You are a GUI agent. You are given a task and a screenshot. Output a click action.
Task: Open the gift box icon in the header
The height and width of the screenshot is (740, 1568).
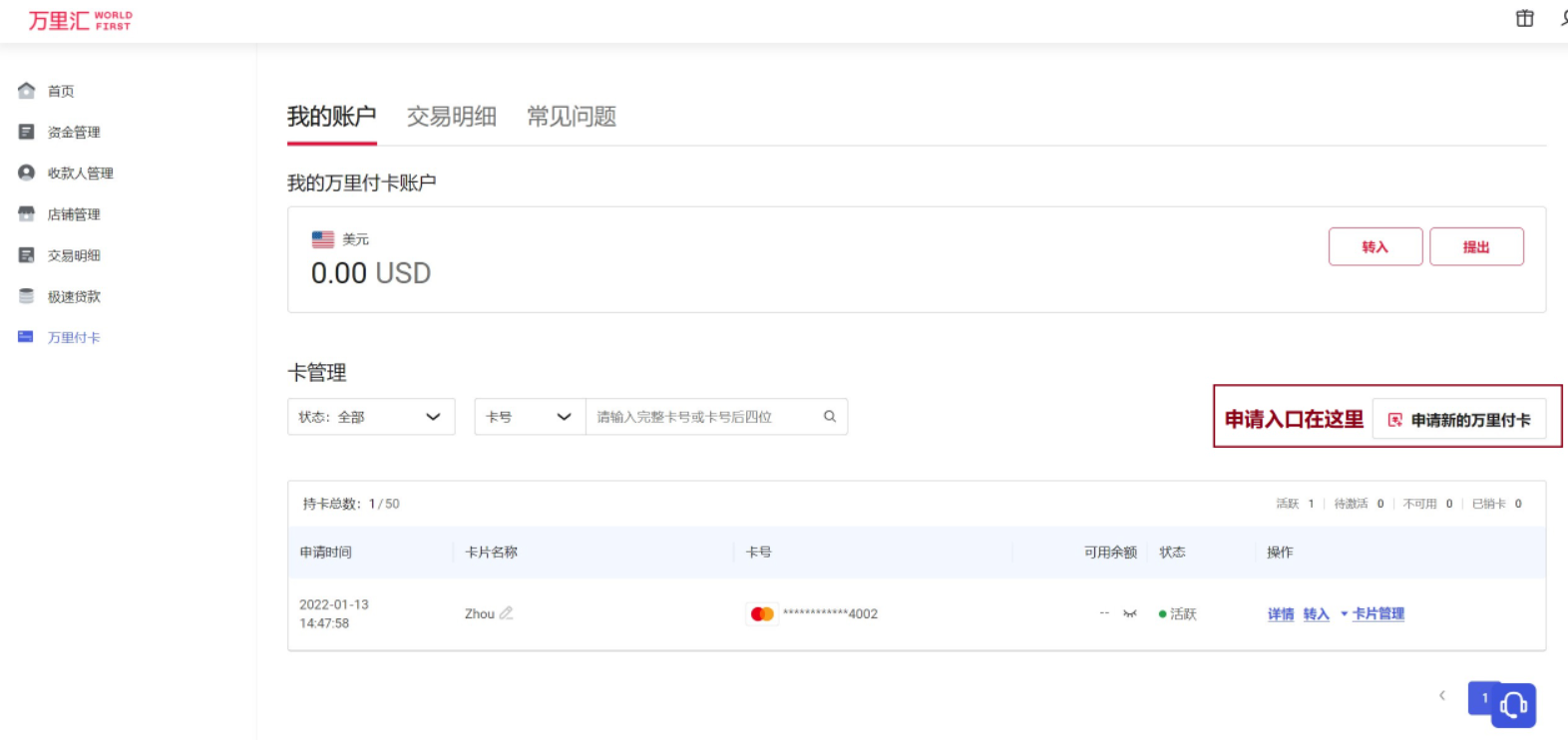point(1524,18)
